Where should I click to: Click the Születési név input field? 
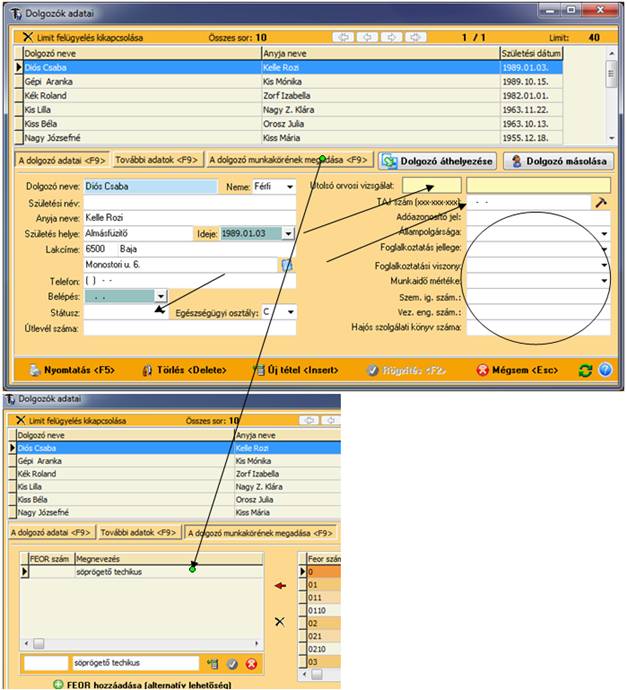pos(190,203)
